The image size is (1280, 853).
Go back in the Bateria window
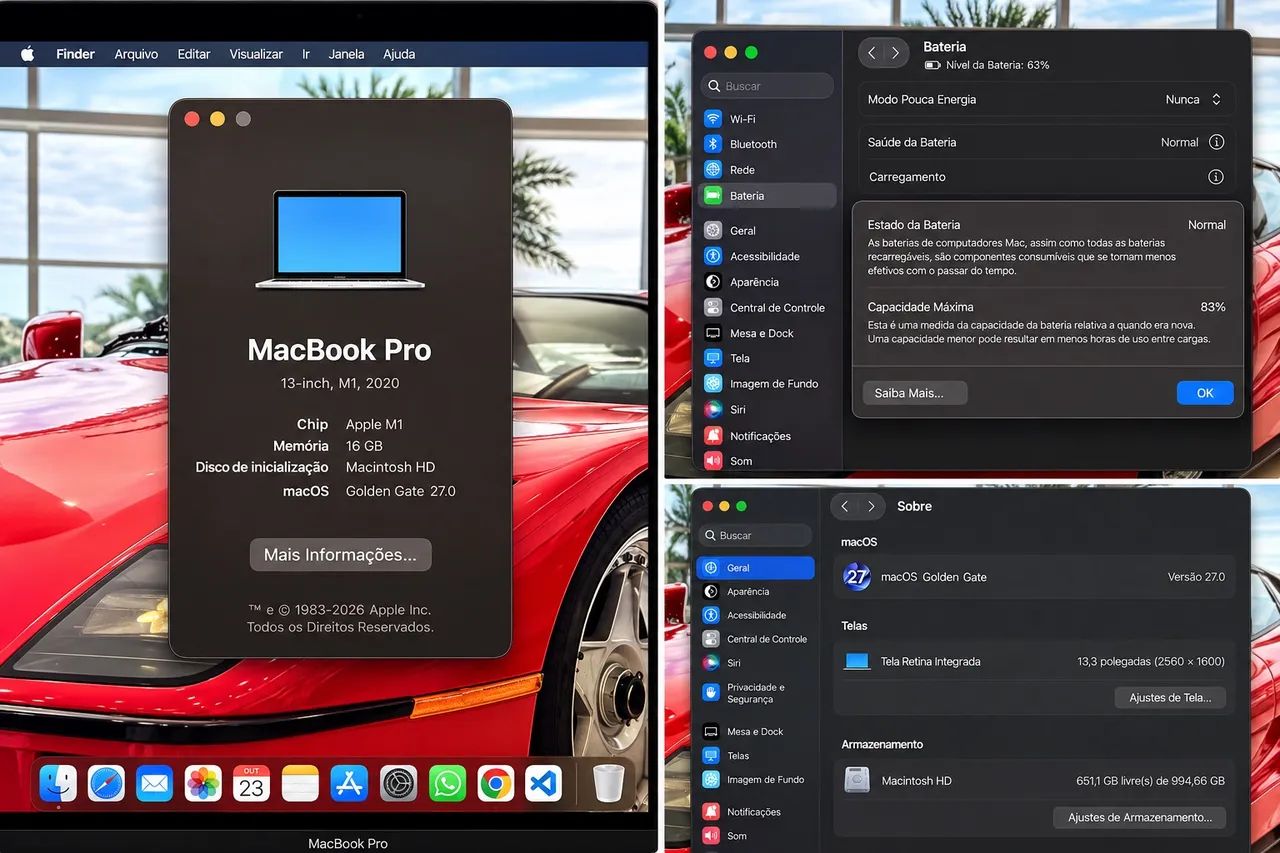click(x=872, y=53)
